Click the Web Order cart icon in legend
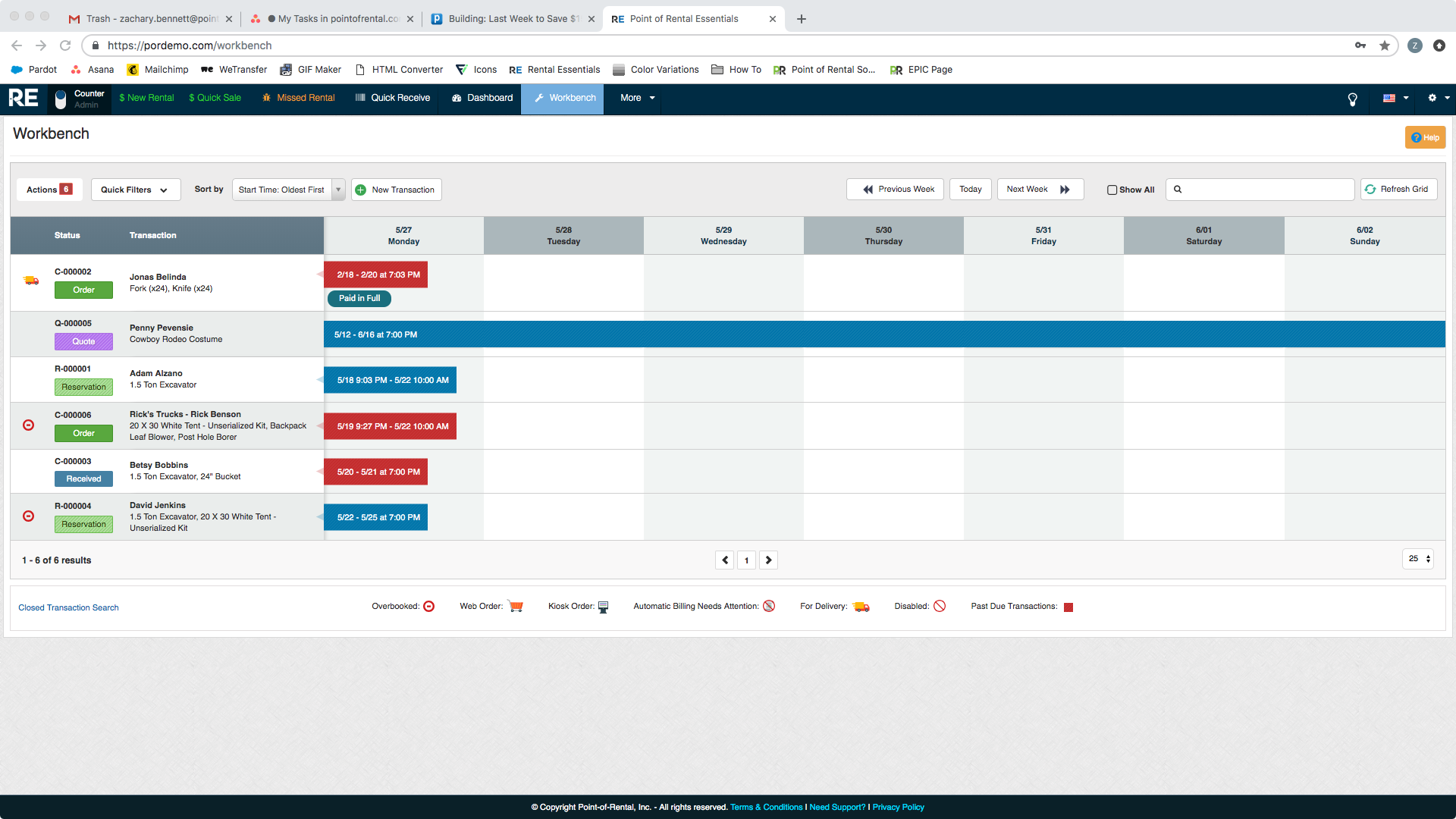The image size is (1456, 819). pos(516,606)
